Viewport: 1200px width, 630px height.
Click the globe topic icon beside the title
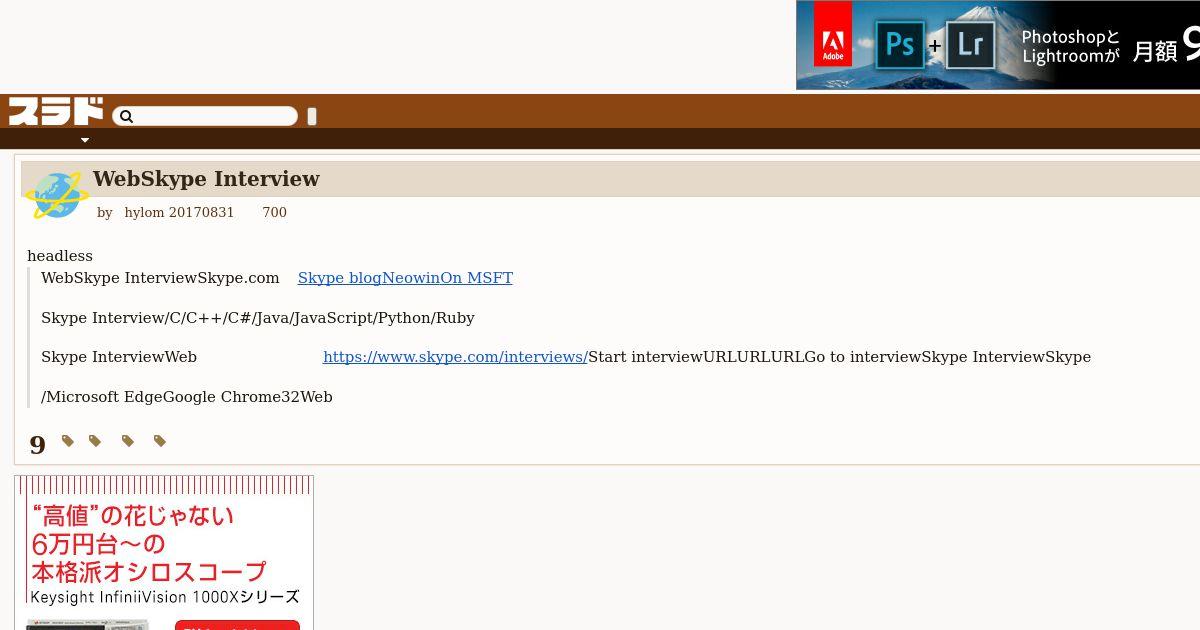[56, 195]
